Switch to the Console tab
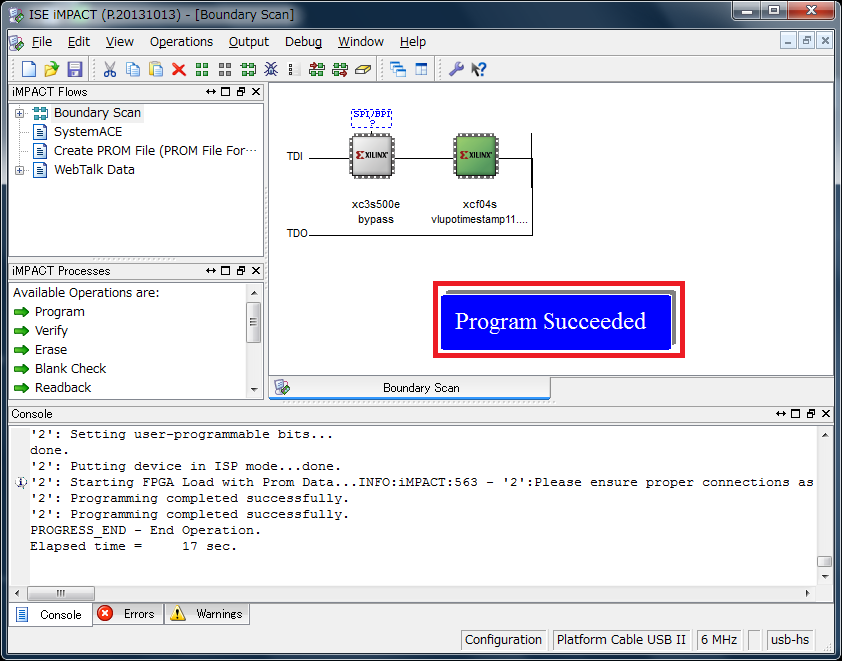This screenshot has width=842, height=661. coord(50,615)
